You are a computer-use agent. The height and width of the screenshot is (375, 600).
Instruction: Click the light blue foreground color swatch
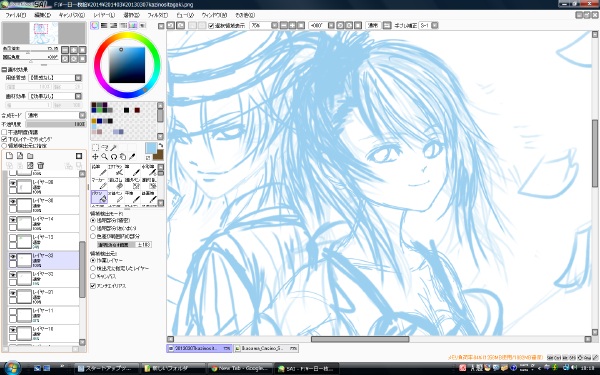point(151,148)
